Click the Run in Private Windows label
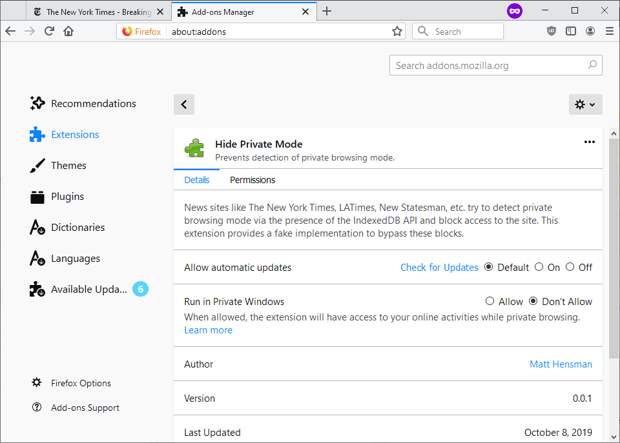Image resolution: width=620 pixels, height=443 pixels. pos(234,301)
